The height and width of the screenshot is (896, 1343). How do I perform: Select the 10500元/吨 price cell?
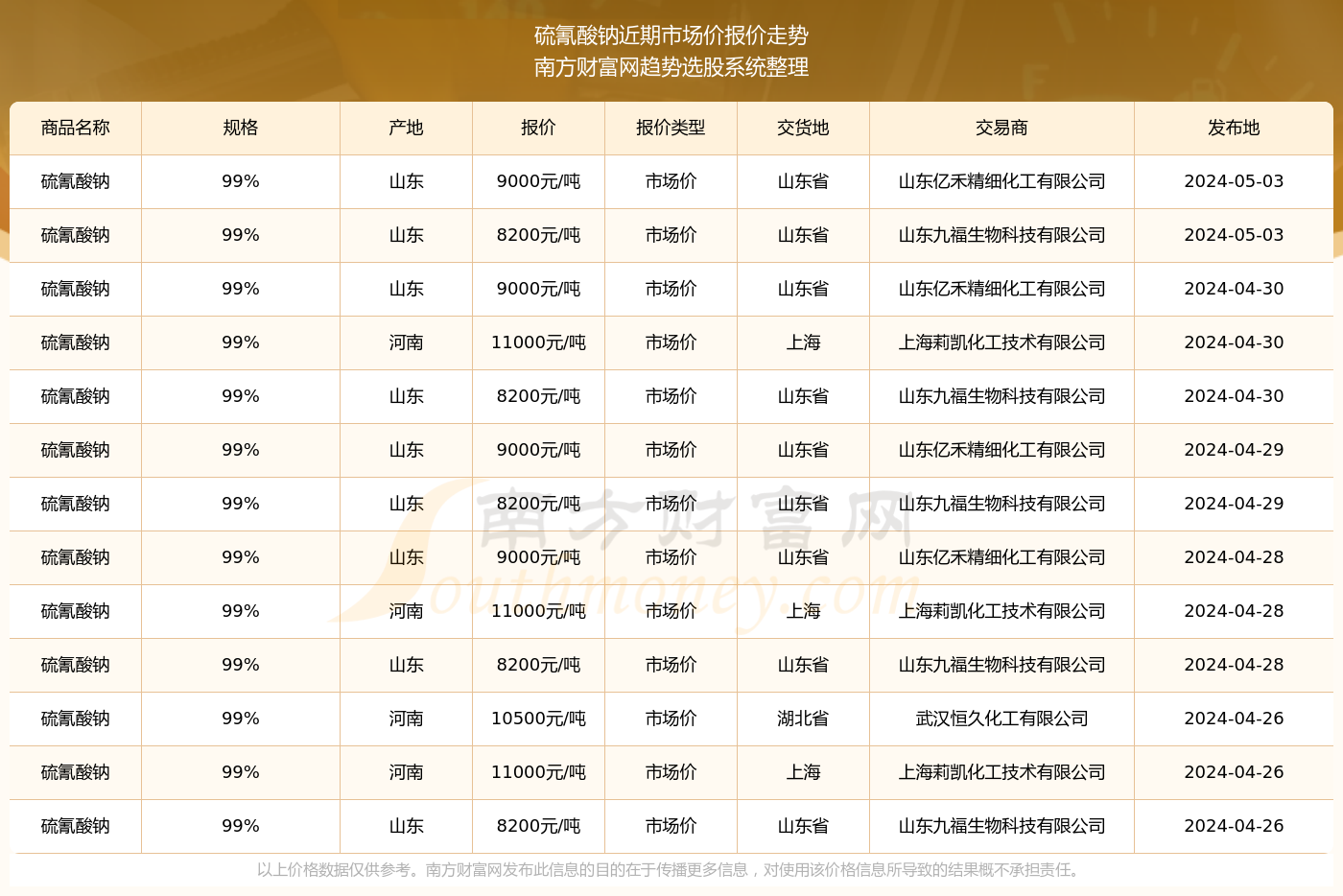point(539,719)
